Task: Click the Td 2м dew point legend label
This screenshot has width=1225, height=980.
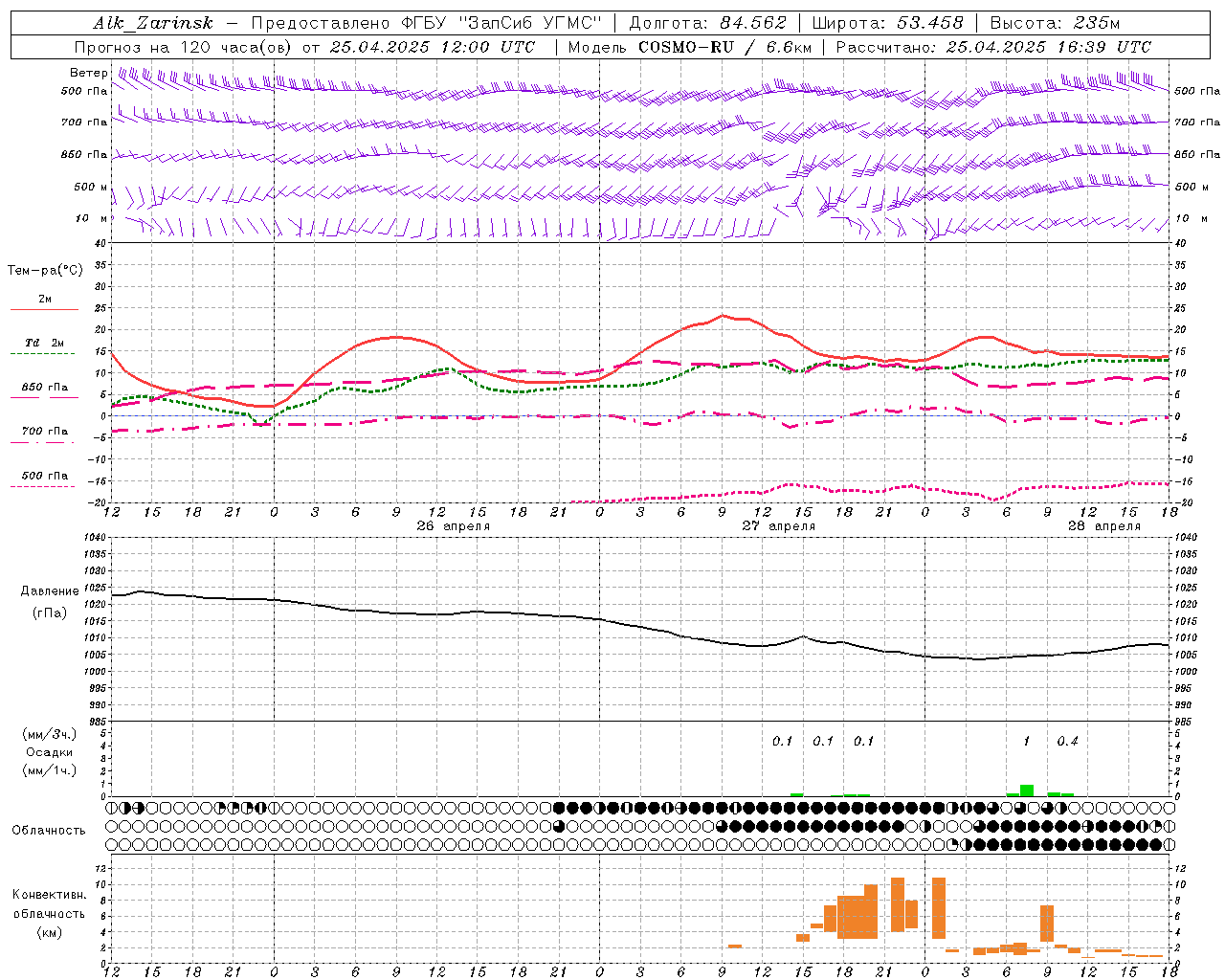Action: click(x=44, y=343)
